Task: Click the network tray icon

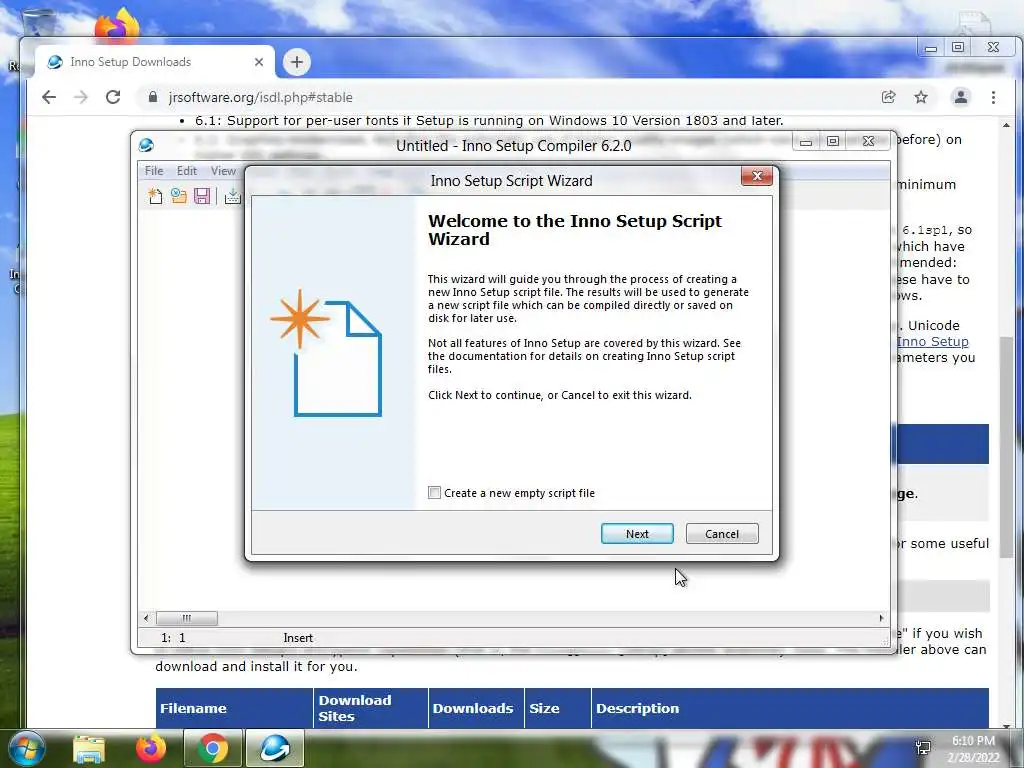Action: coord(923,748)
